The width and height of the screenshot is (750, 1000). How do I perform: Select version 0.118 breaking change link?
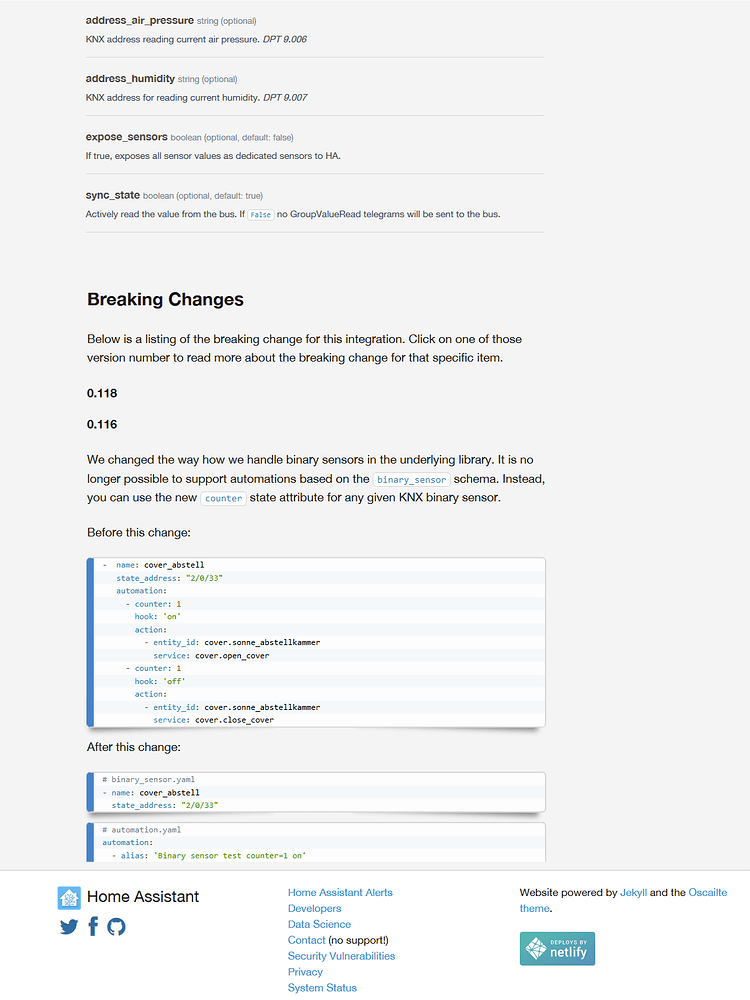[x=101, y=393]
